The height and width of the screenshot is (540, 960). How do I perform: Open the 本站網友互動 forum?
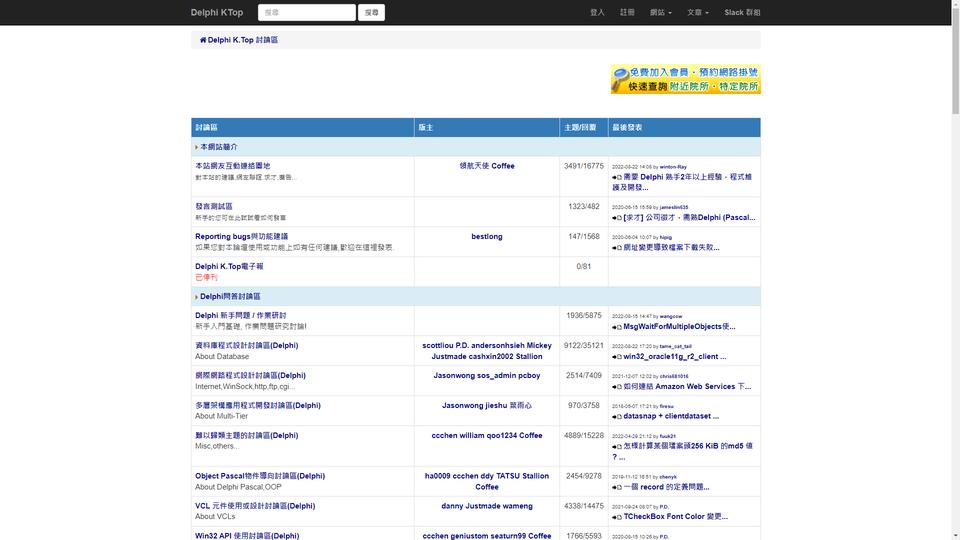(233, 166)
